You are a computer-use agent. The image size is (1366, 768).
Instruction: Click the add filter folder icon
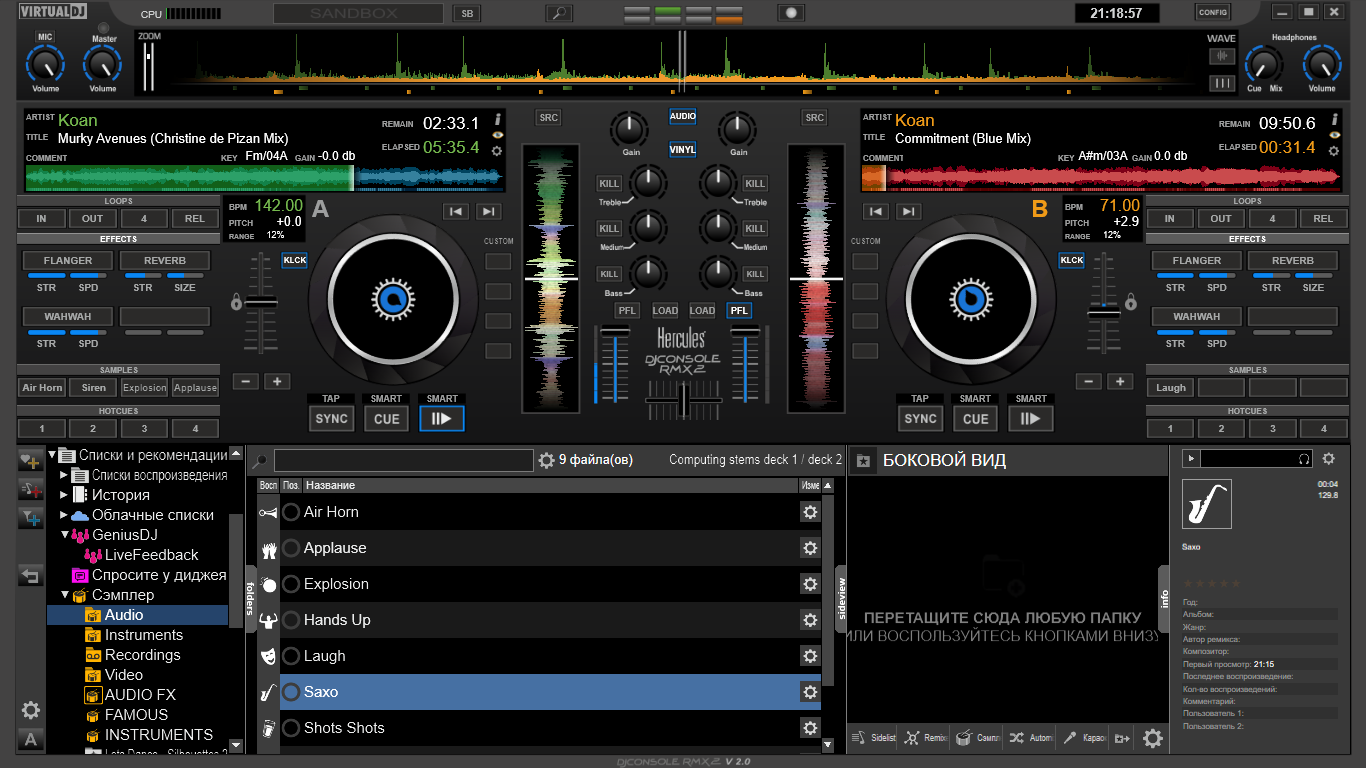point(31,517)
